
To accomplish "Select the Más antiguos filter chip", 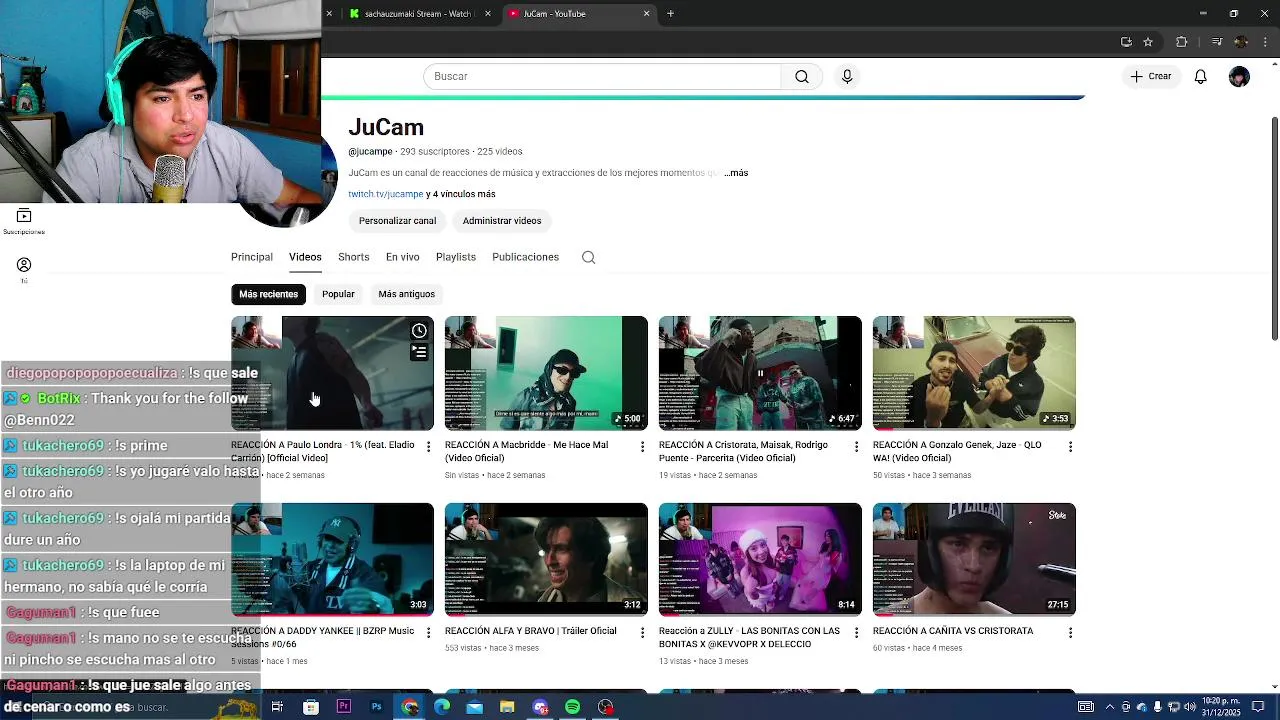I will (407, 294).
